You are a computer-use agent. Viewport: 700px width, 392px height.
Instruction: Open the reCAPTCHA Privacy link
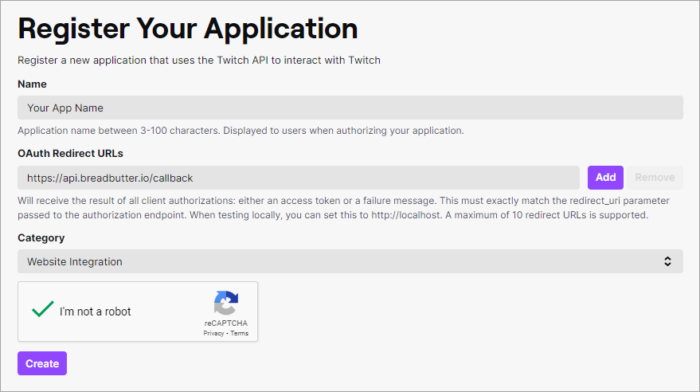[x=213, y=333]
